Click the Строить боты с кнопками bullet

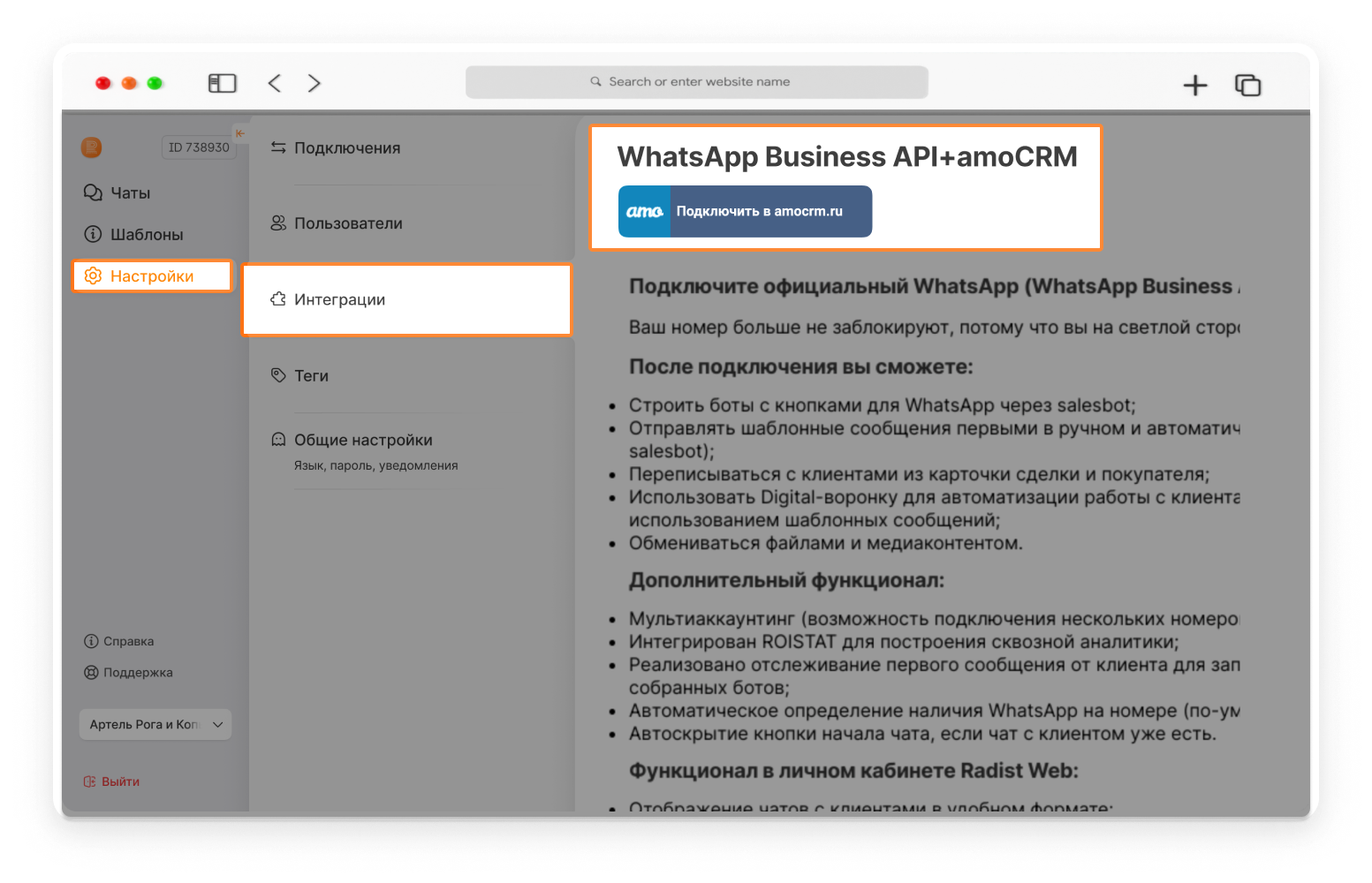[882, 405]
